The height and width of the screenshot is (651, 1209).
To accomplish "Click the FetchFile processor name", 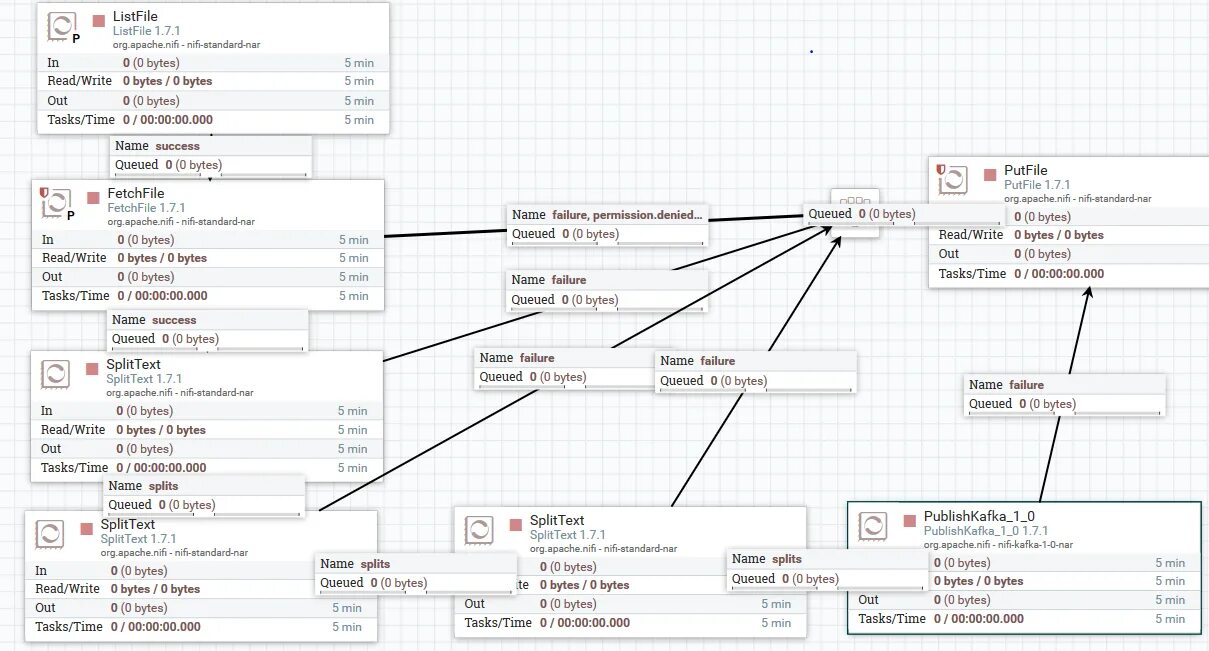I will click(135, 193).
